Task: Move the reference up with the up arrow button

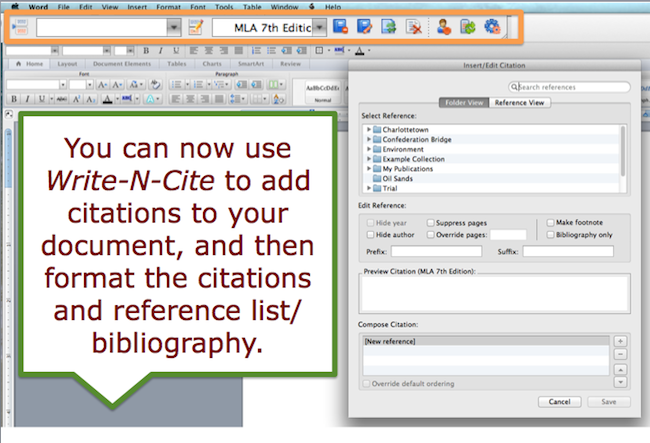Action: tap(620, 370)
